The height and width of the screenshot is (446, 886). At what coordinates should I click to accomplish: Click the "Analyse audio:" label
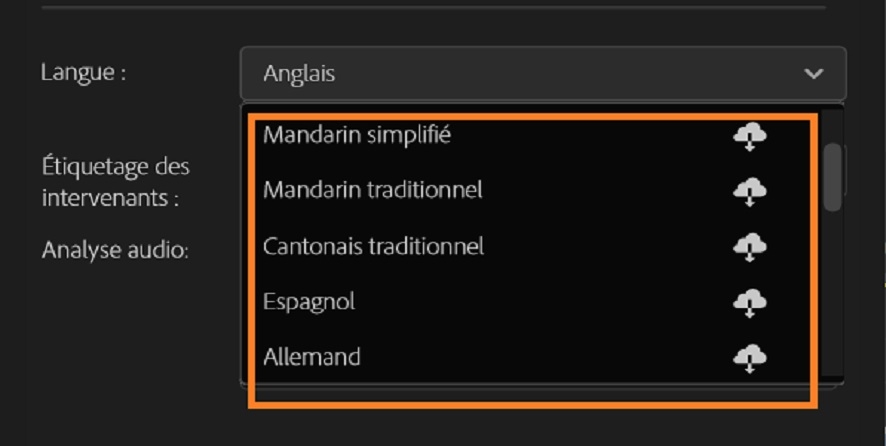click(115, 250)
